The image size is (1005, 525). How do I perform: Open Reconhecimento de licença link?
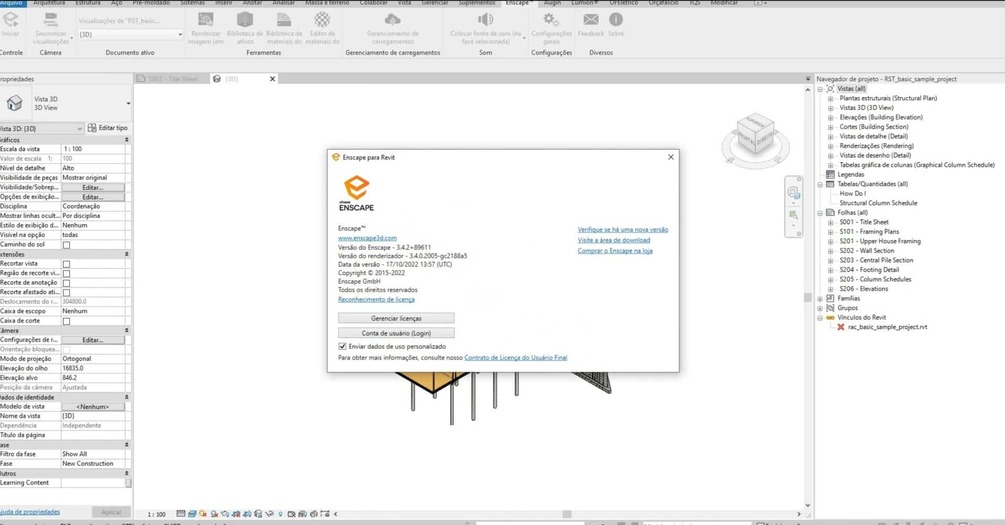376,299
